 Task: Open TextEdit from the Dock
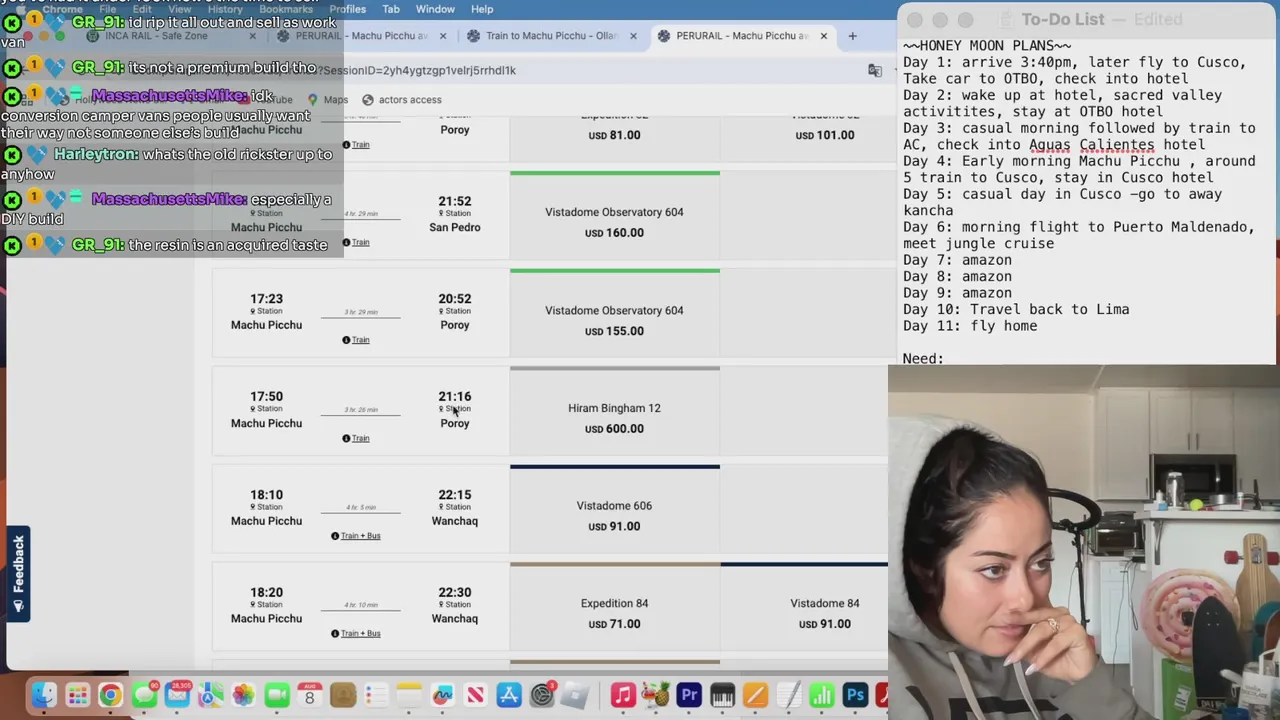coord(788,695)
